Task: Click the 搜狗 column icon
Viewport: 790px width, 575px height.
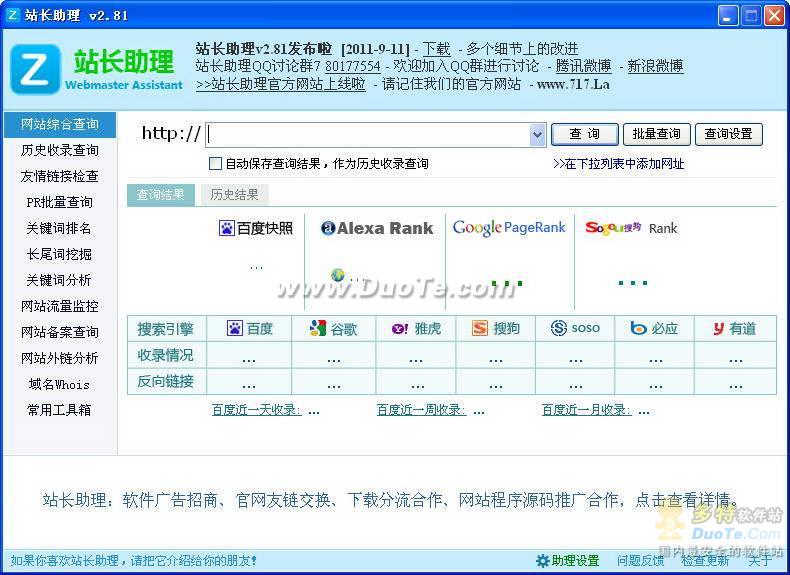Action: [x=480, y=329]
